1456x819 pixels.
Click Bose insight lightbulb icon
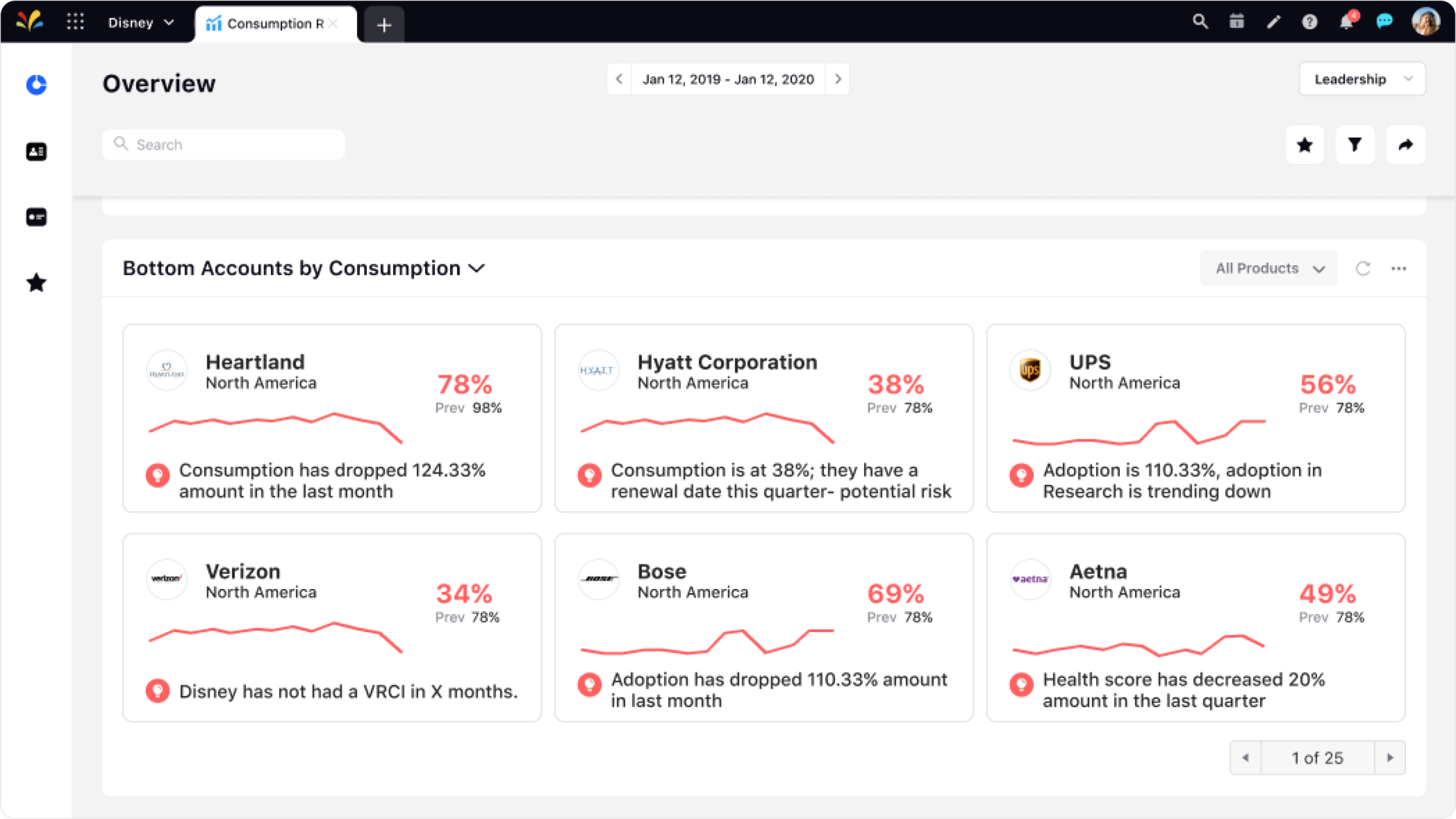click(589, 684)
